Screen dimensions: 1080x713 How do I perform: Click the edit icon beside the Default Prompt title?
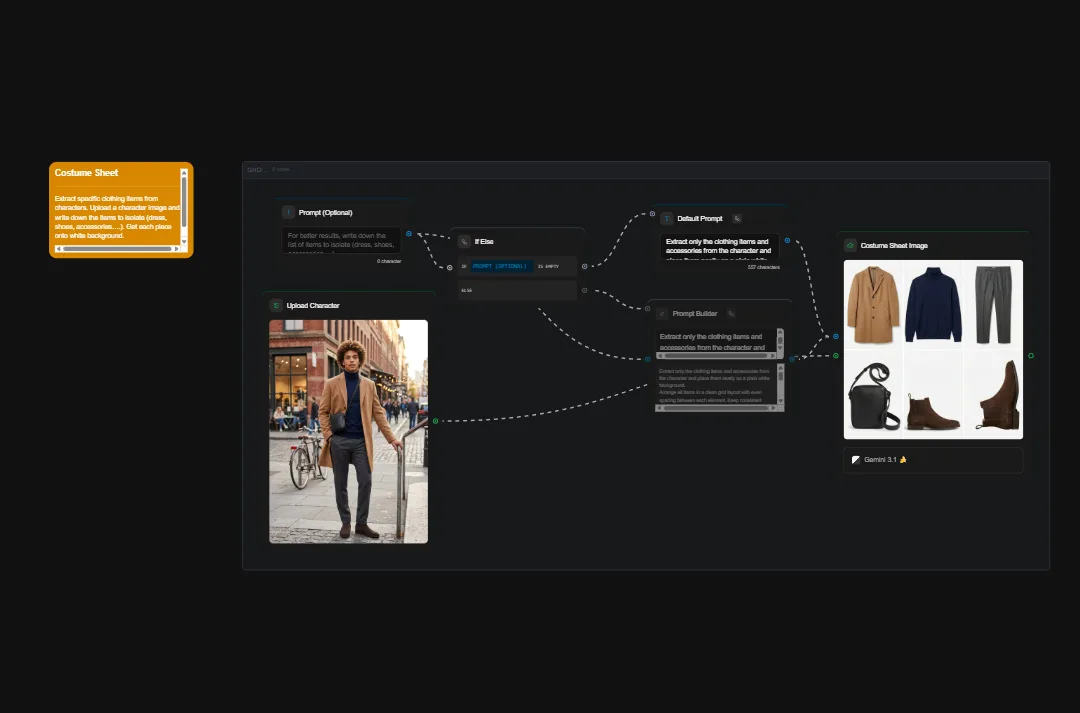pyautogui.click(x=737, y=219)
